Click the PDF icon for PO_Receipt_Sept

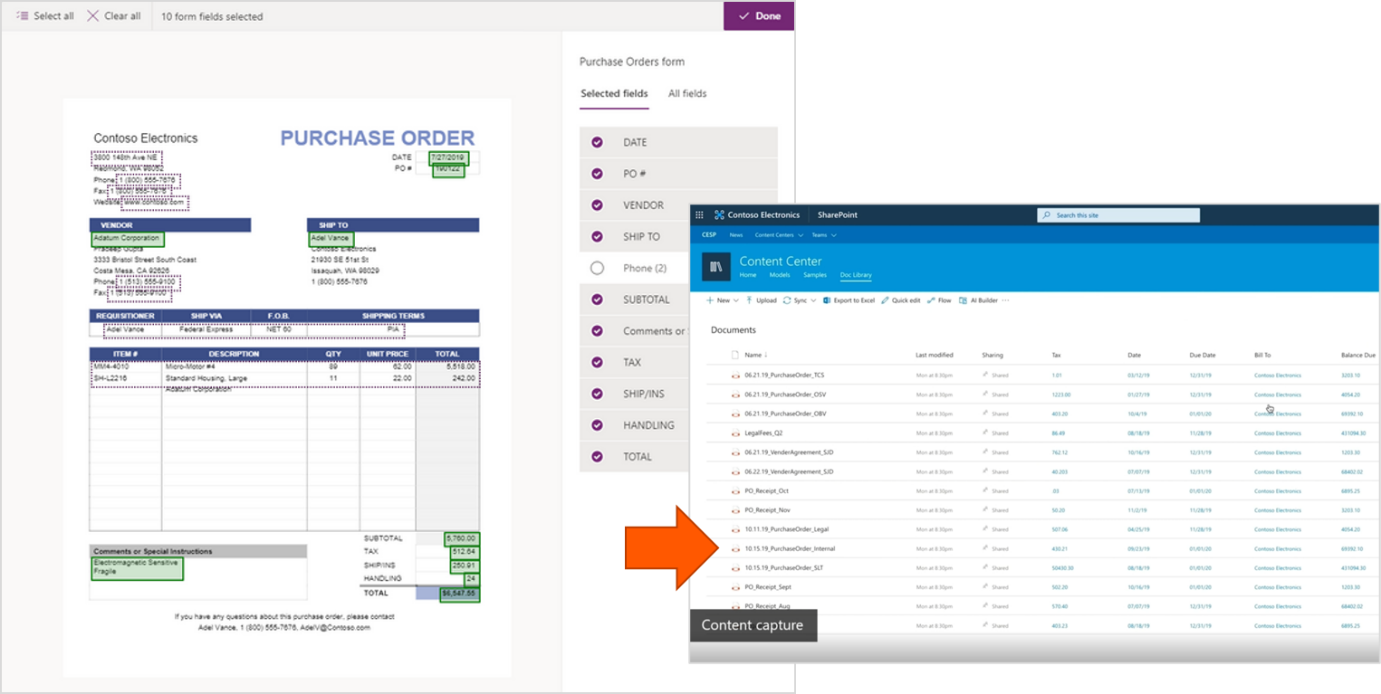(x=736, y=587)
